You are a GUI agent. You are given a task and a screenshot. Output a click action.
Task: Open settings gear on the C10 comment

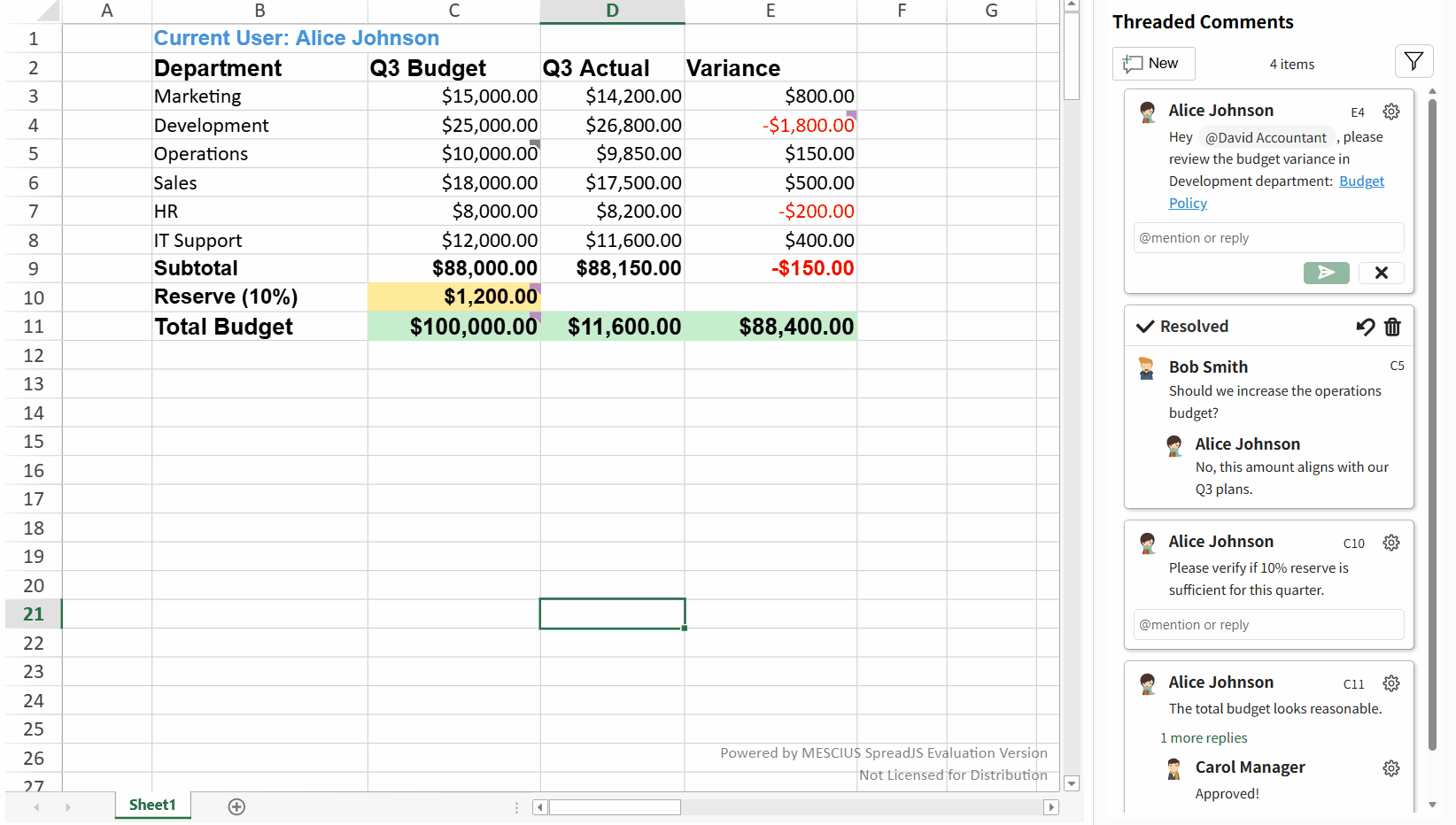point(1390,543)
